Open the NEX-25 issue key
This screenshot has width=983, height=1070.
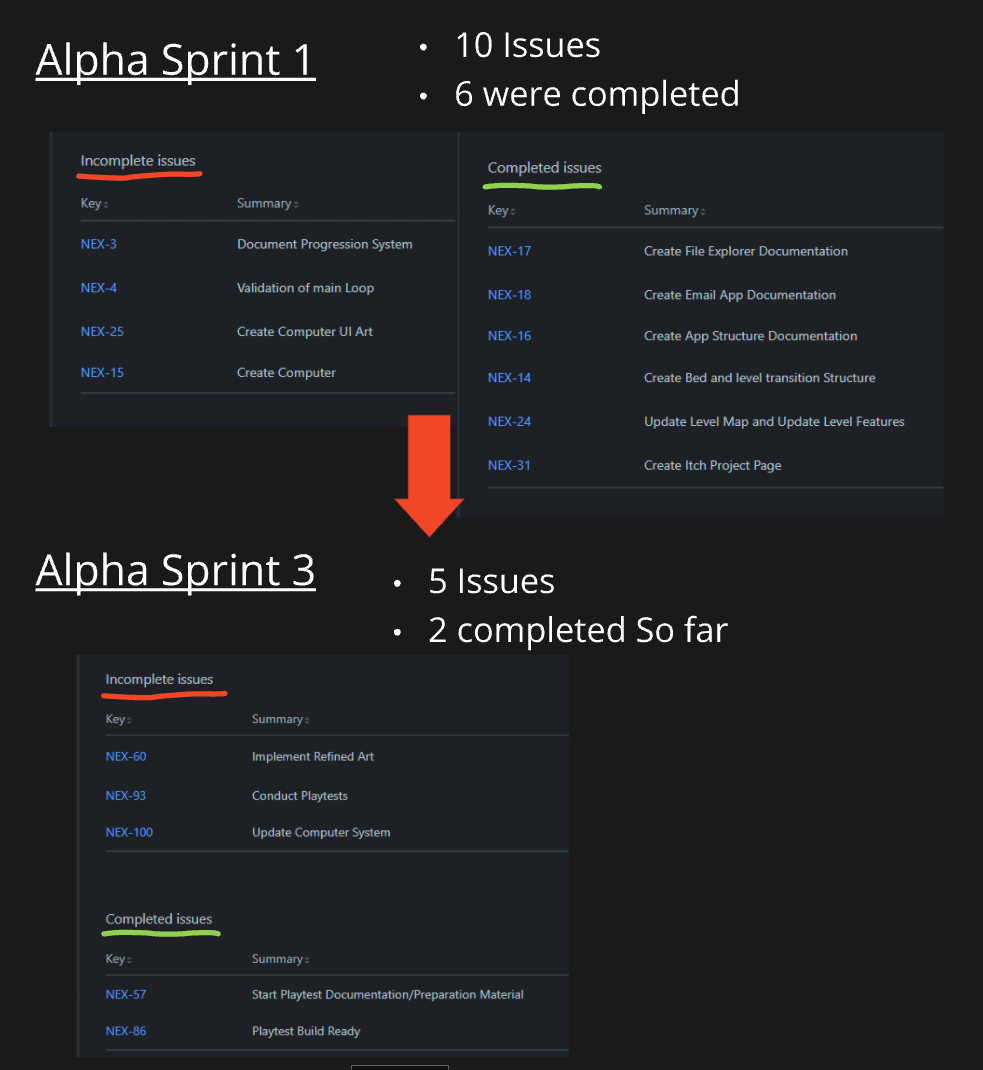pos(102,332)
